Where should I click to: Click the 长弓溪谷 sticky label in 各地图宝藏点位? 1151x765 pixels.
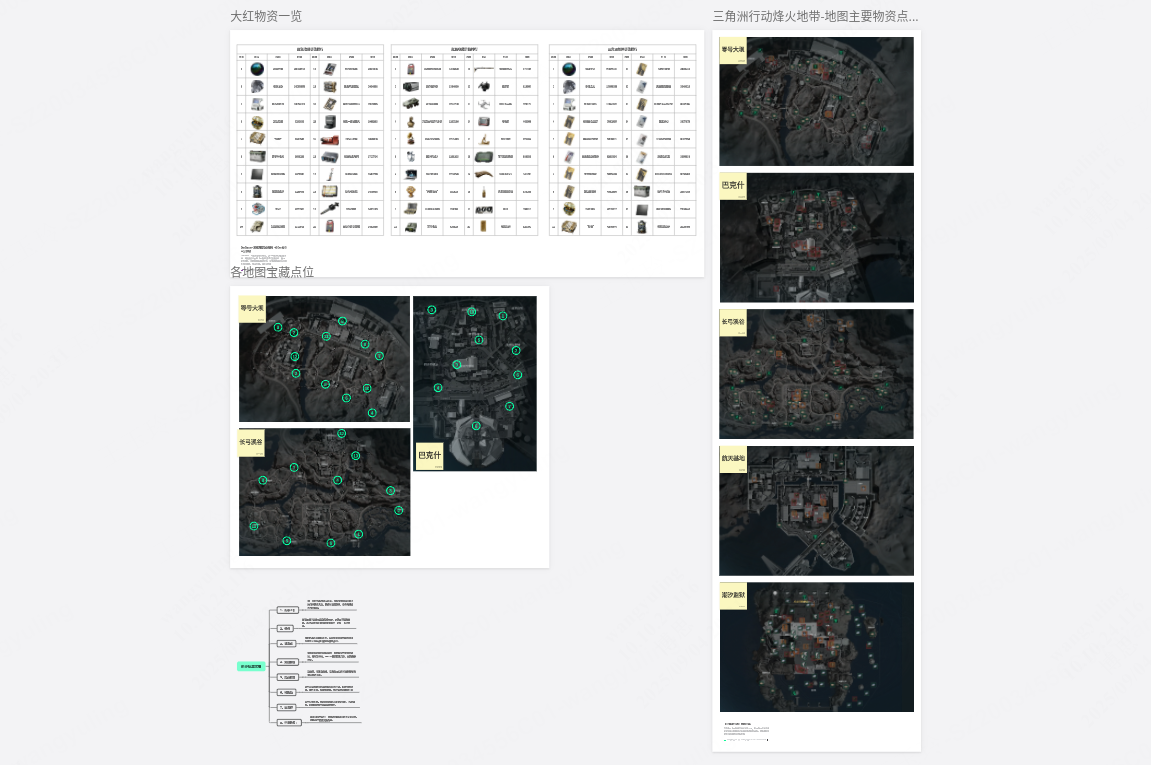click(251, 443)
